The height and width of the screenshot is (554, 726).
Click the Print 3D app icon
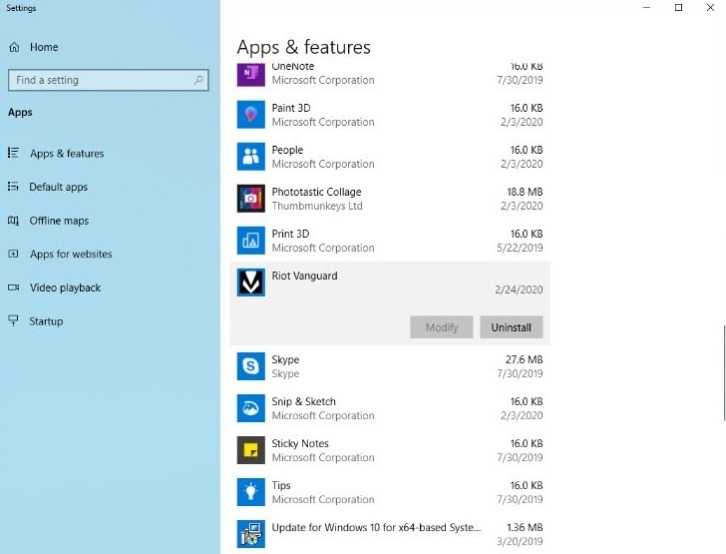coord(250,240)
